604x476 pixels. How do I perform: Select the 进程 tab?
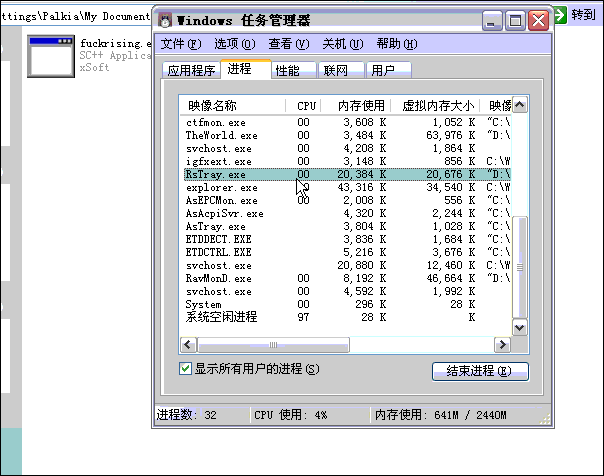click(x=246, y=69)
